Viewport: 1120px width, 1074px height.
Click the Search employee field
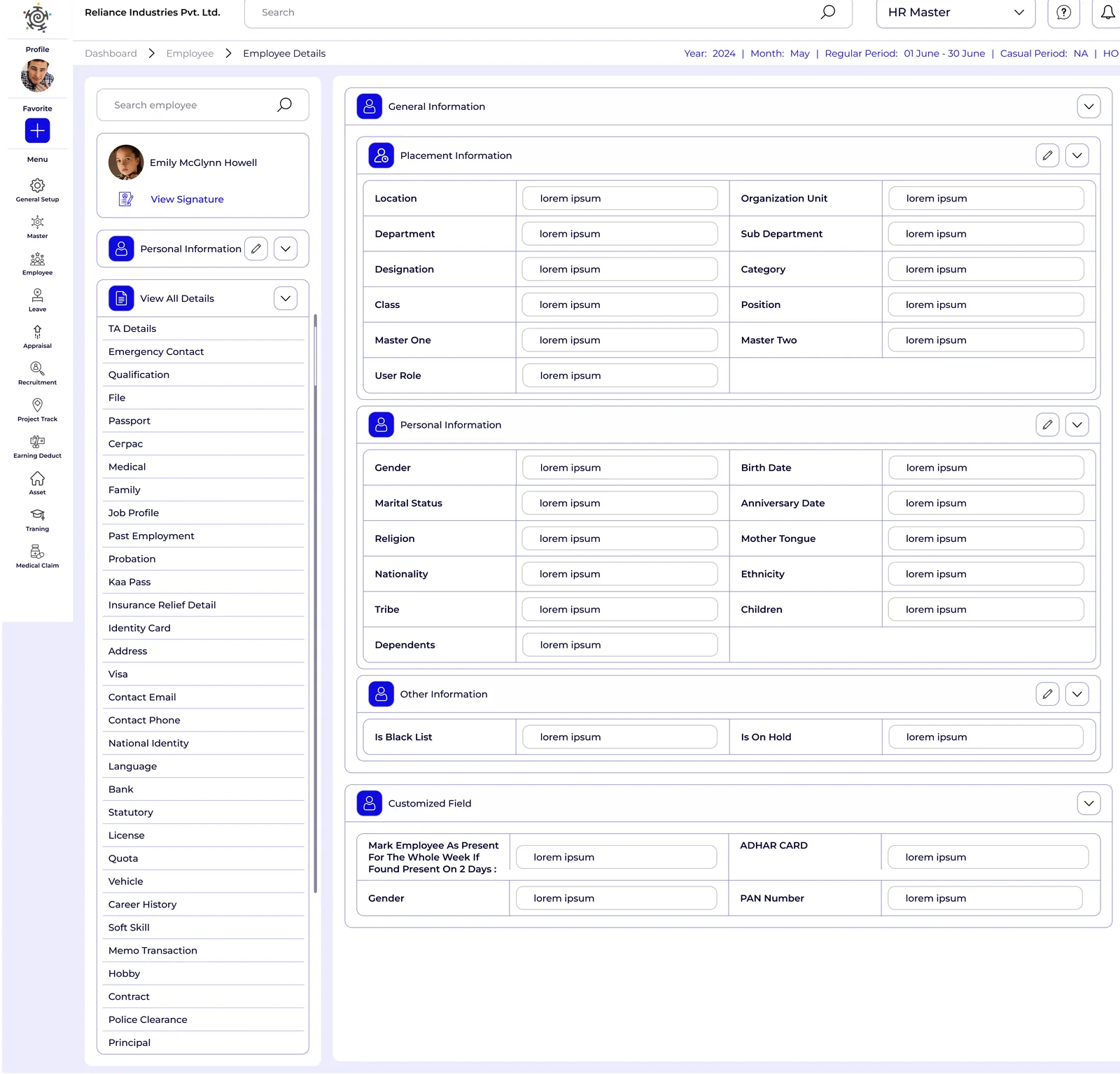[203, 105]
